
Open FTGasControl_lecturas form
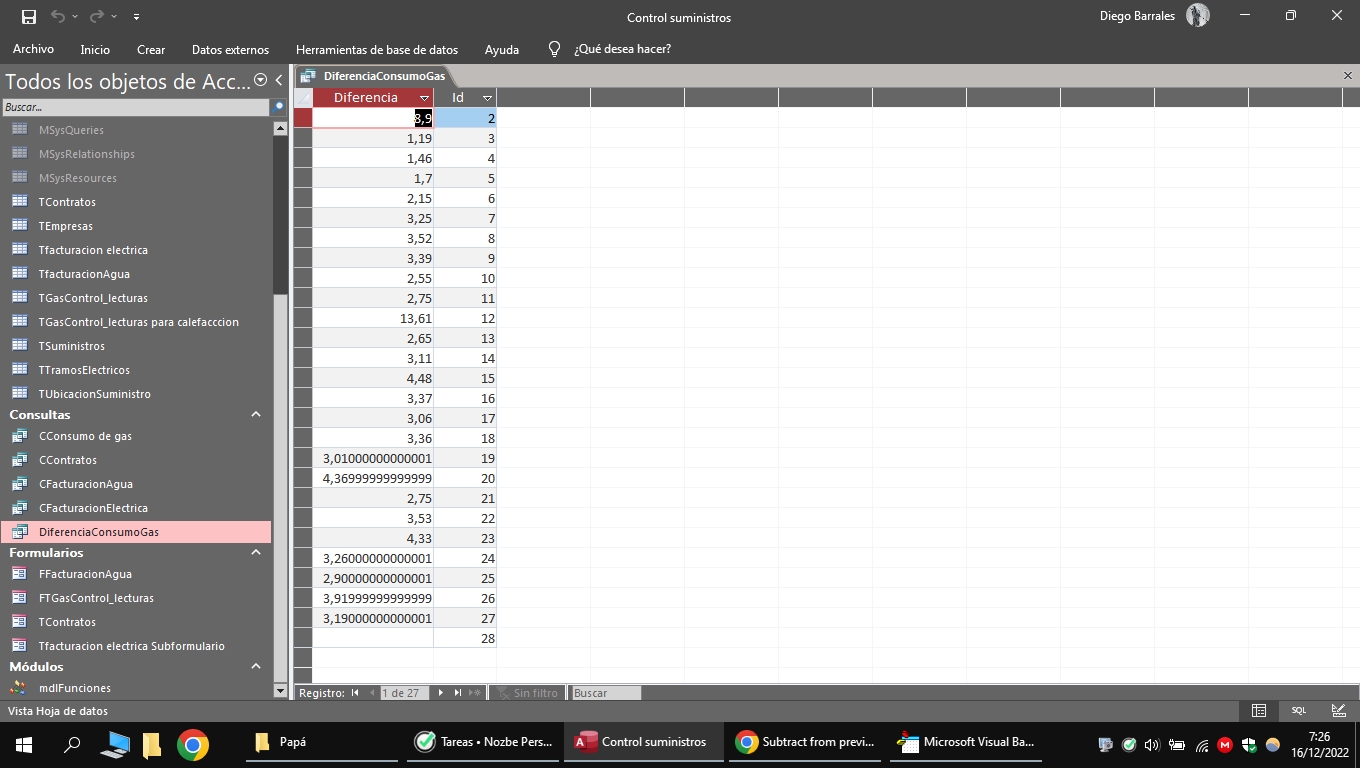96,598
